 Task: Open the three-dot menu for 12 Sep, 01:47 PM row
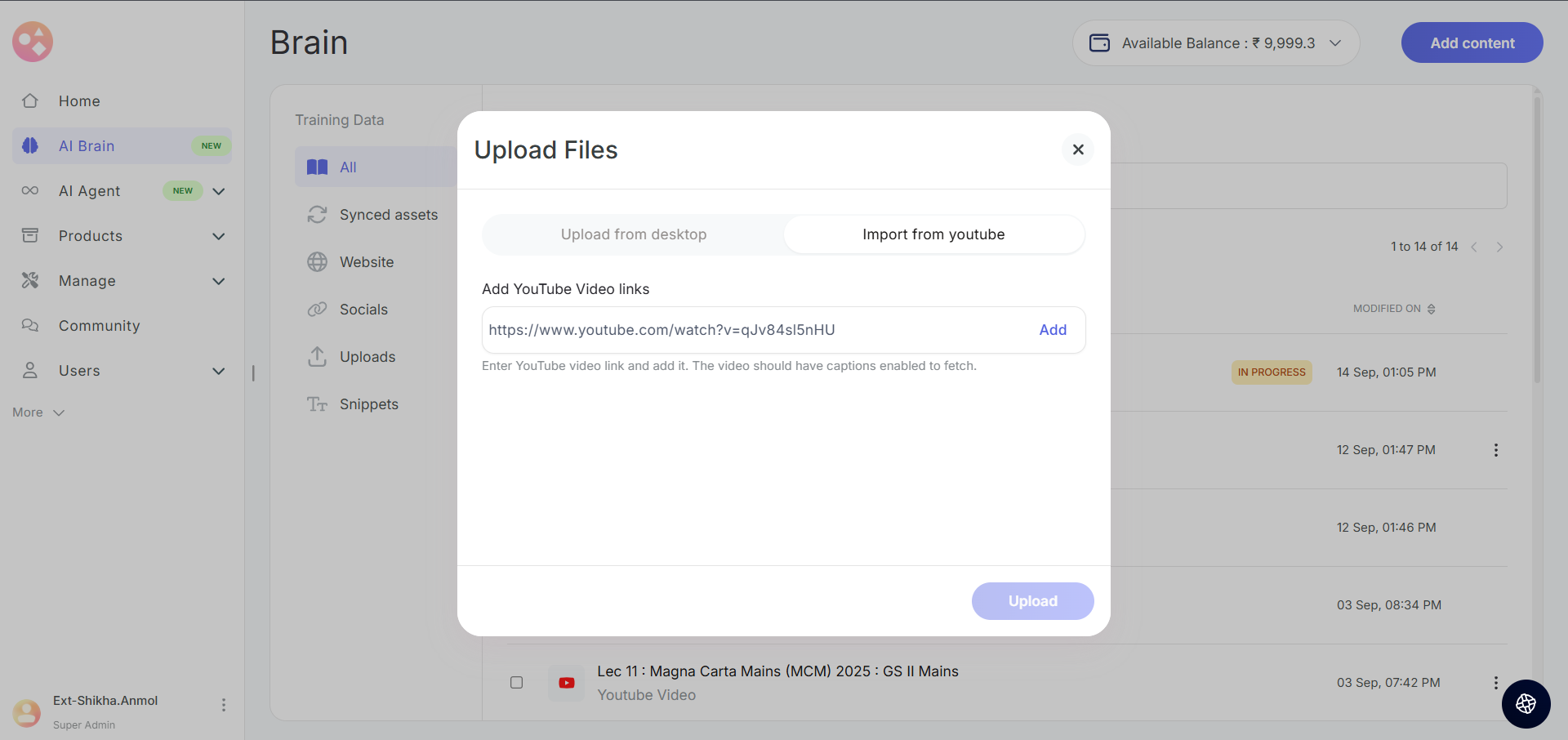[x=1496, y=450]
